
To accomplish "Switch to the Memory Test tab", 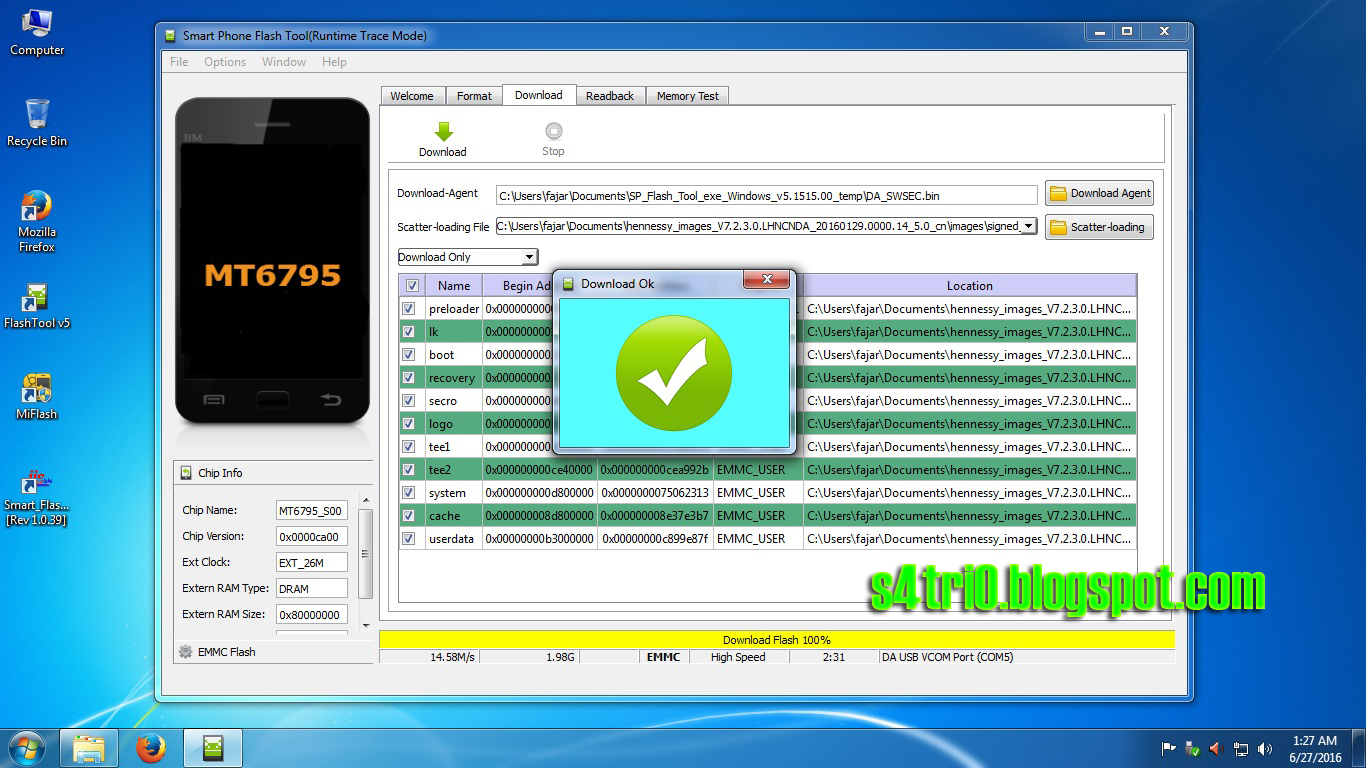I will click(688, 96).
